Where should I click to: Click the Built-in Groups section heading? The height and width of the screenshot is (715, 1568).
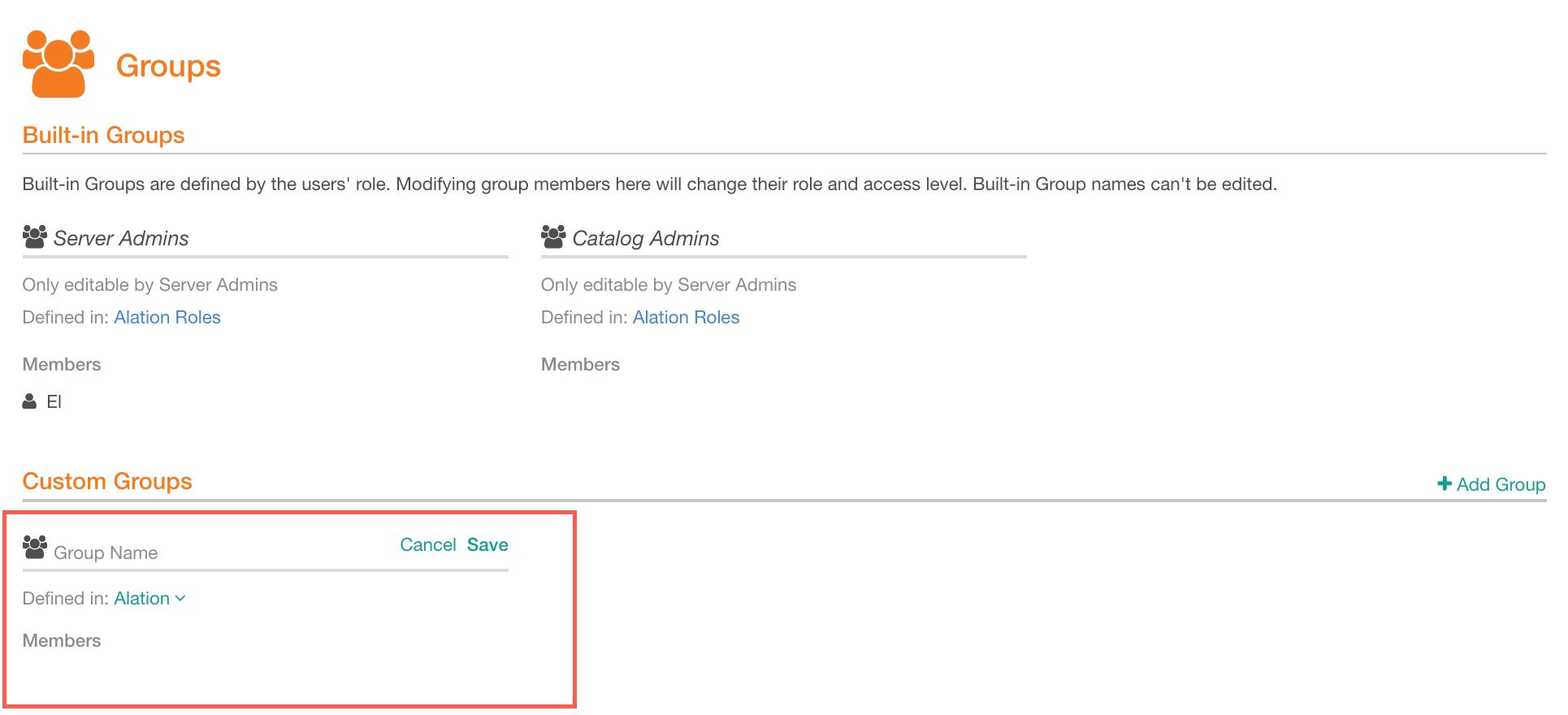tap(104, 135)
